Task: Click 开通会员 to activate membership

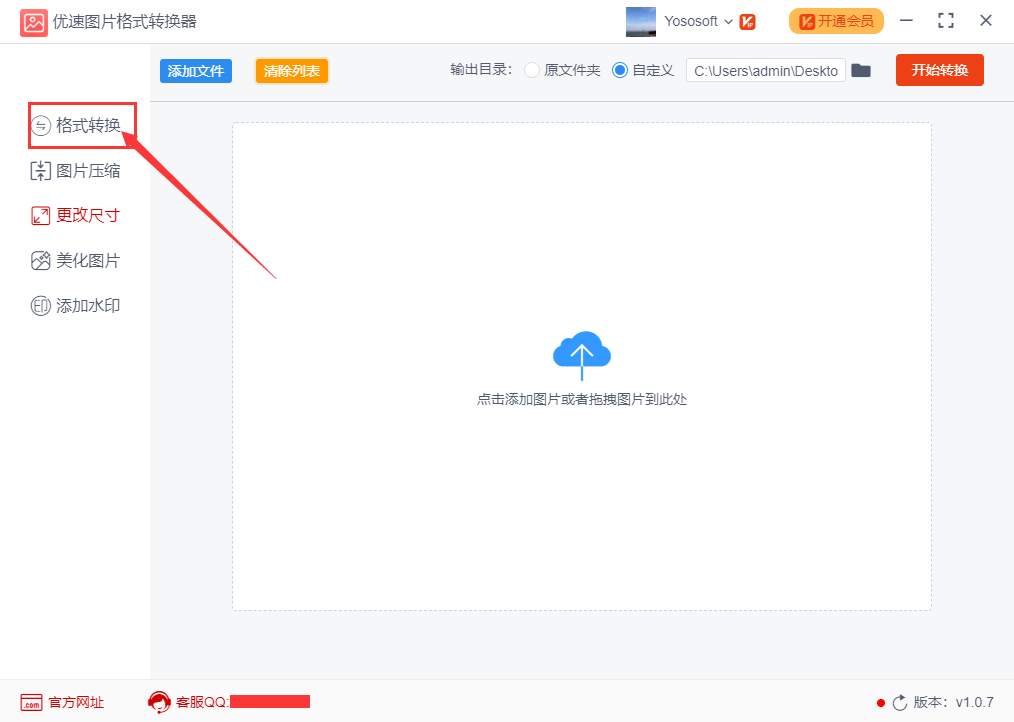Action: coord(836,21)
